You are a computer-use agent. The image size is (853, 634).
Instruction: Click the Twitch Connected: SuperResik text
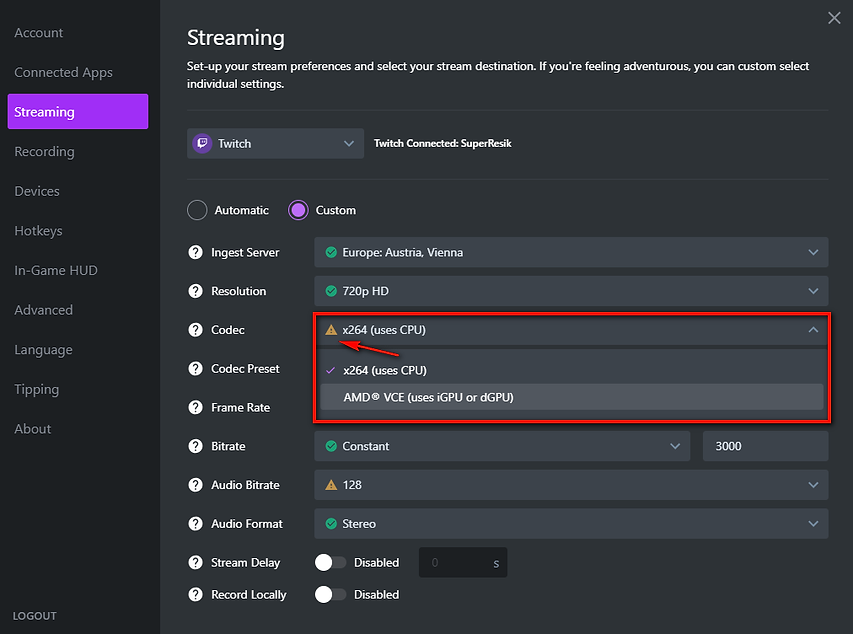(442, 144)
